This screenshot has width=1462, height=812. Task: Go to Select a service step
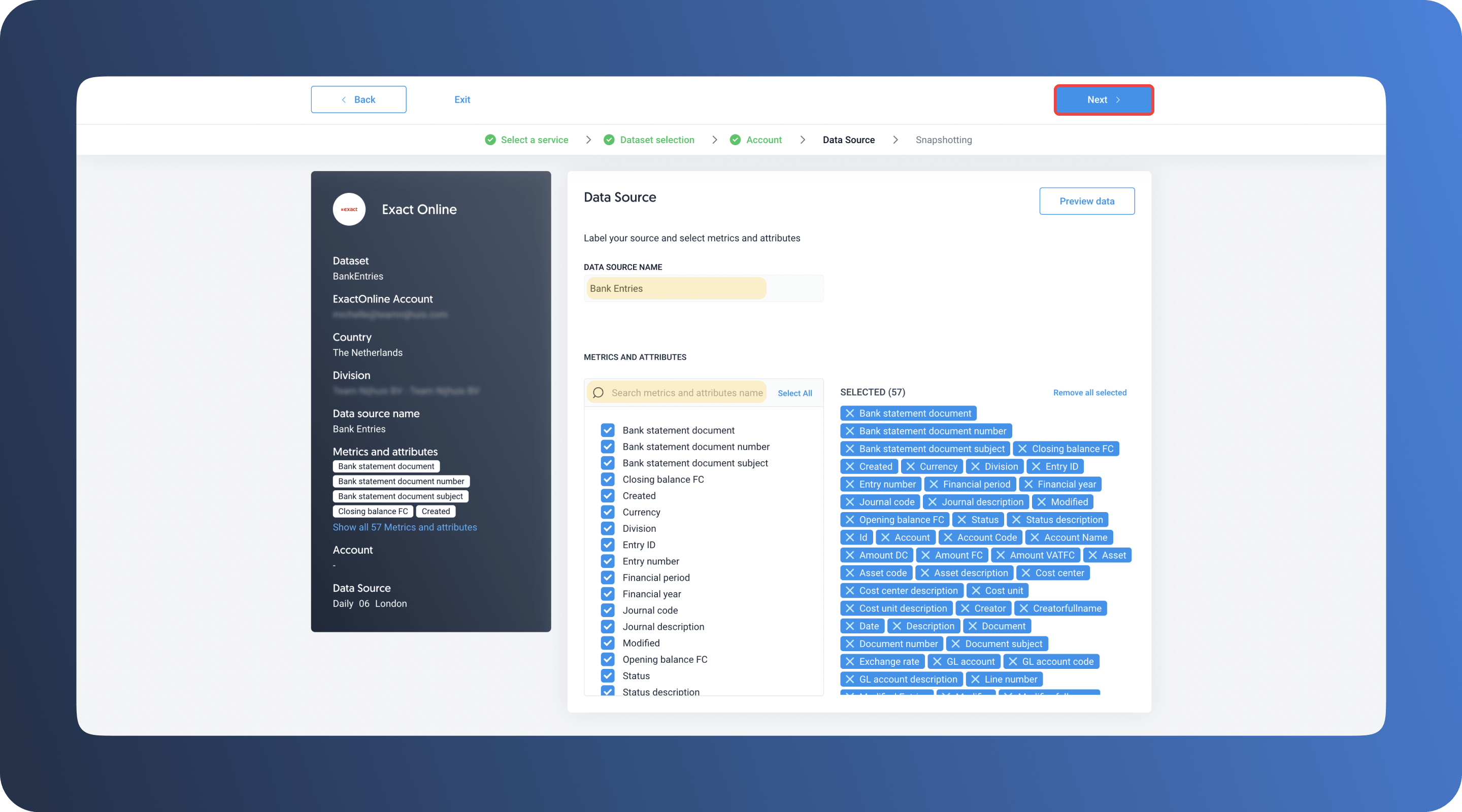click(527, 140)
